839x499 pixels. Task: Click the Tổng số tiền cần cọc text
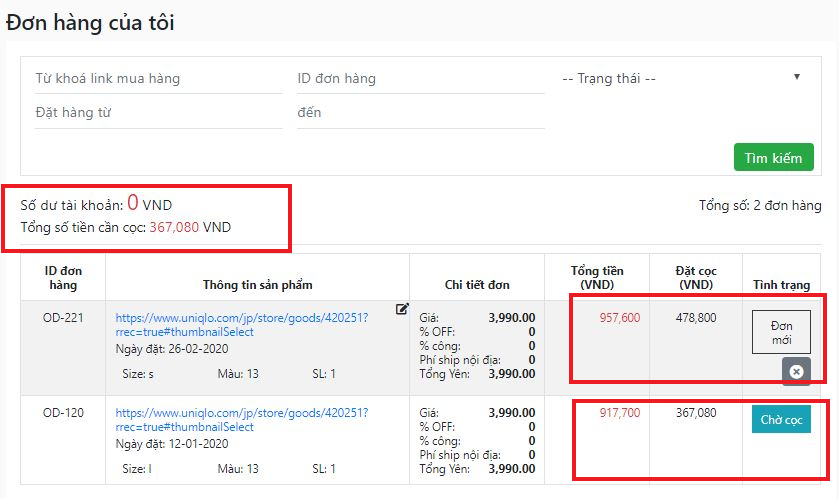126,227
